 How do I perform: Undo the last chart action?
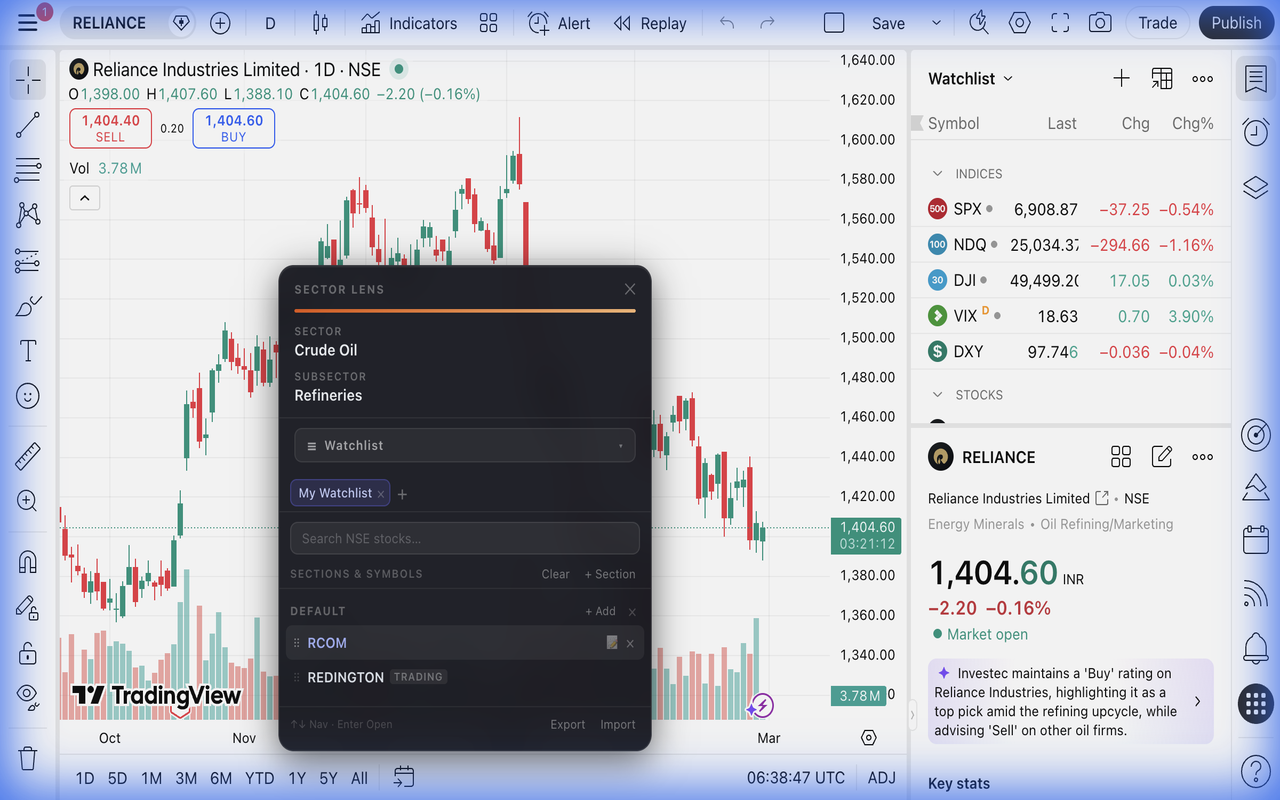pyautogui.click(x=727, y=23)
